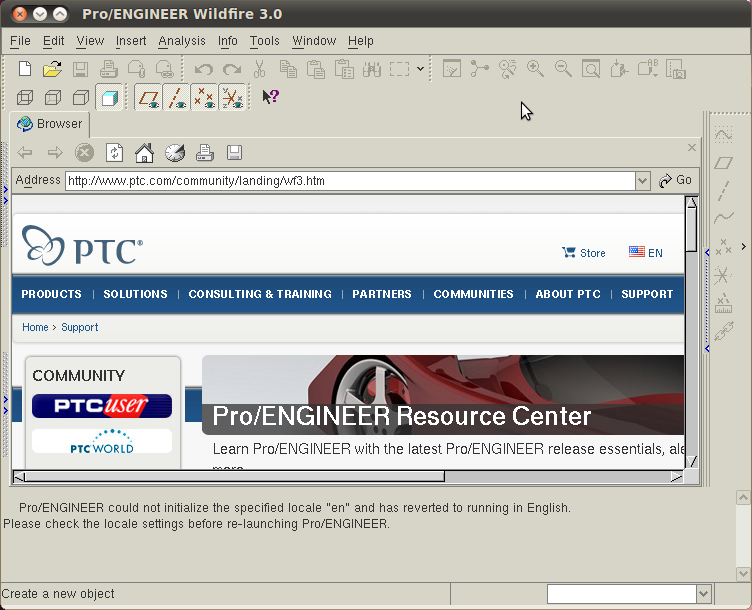Open the Insert menu
The image size is (752, 610).
131,41
